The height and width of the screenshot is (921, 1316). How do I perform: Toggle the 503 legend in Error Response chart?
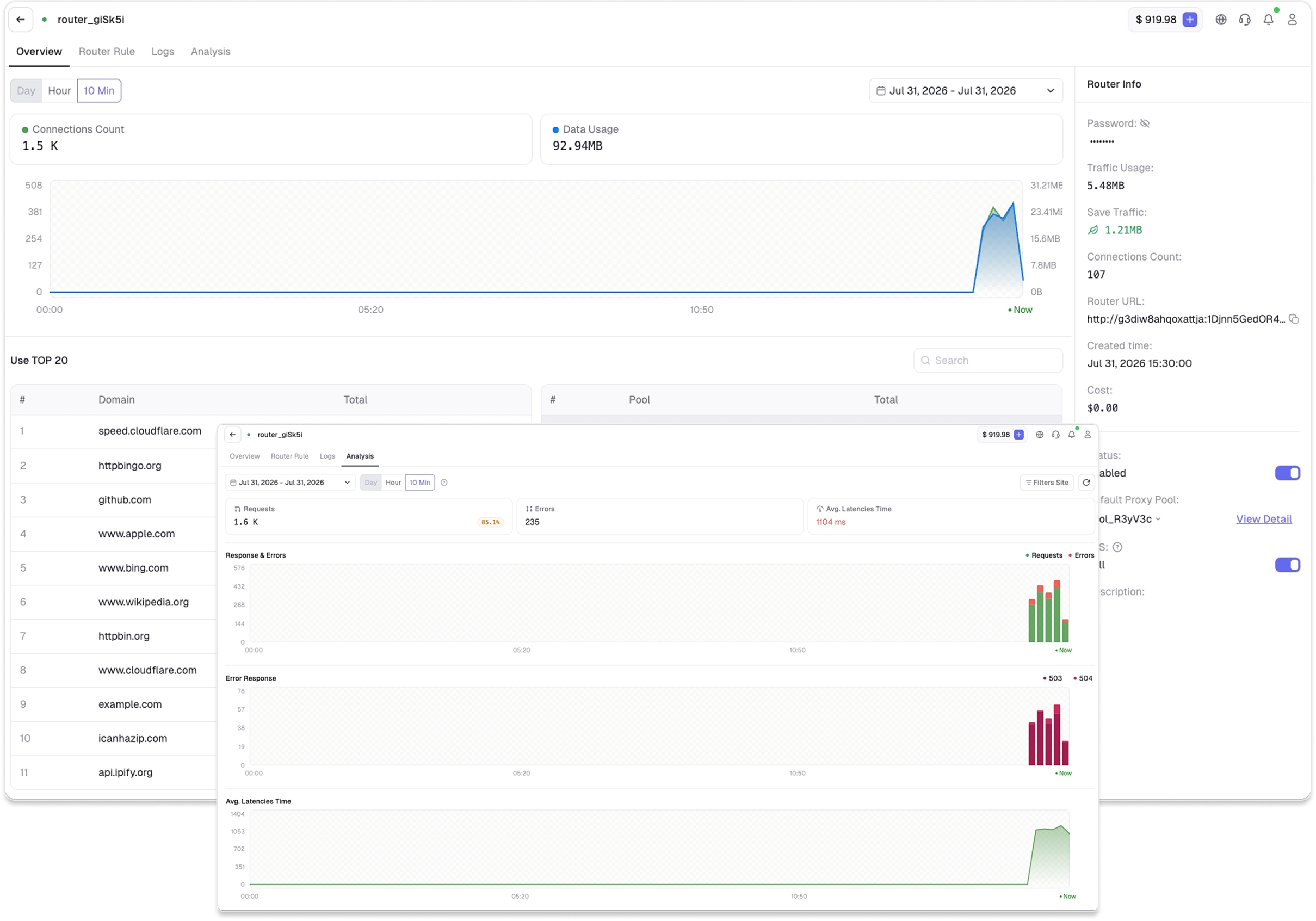pos(1052,678)
